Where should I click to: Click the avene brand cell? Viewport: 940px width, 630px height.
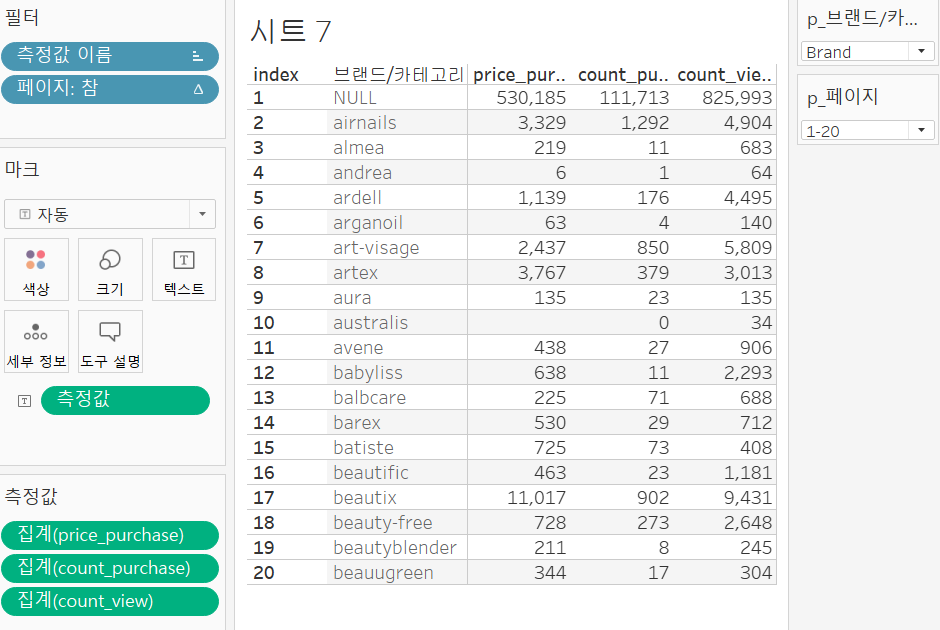point(358,348)
